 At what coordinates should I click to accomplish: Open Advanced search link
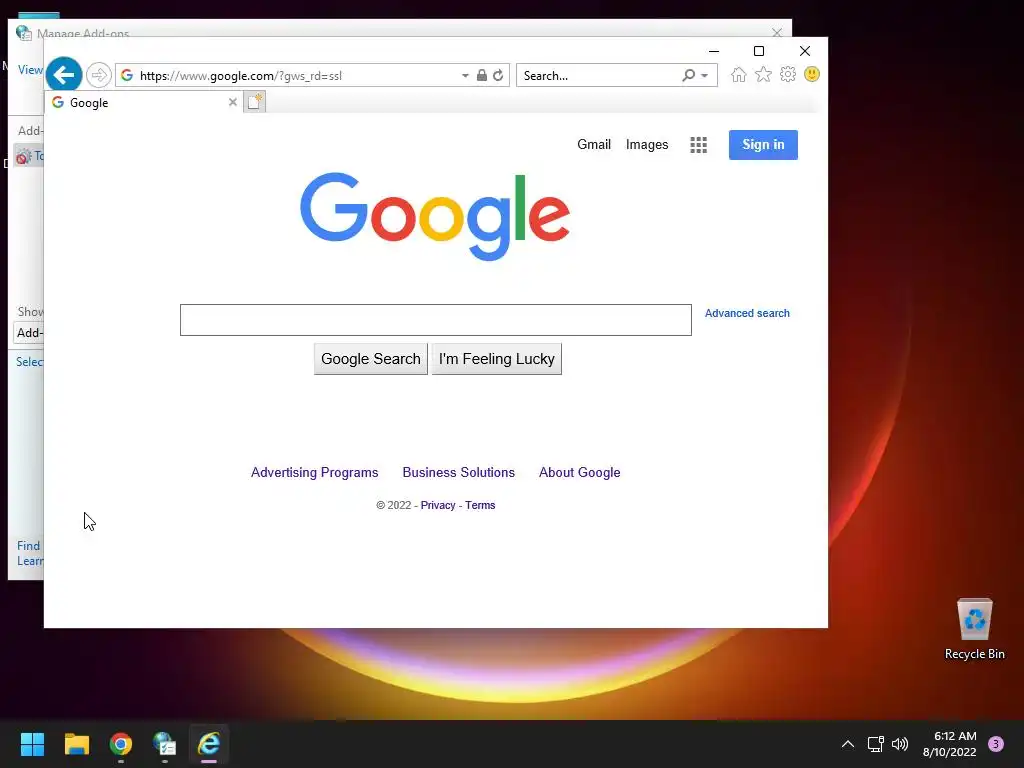tap(747, 313)
